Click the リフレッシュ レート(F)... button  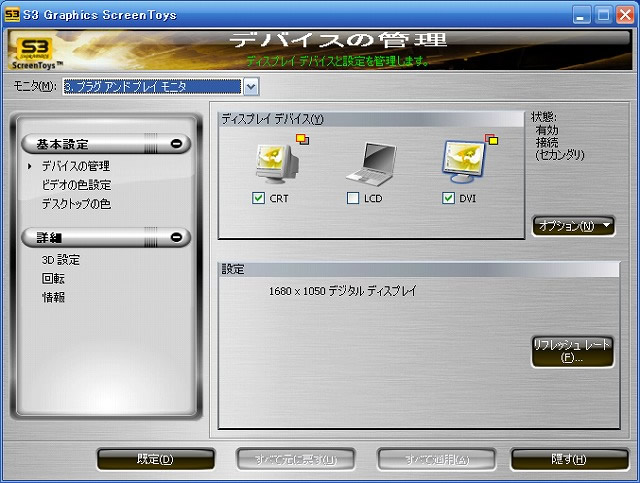(572, 352)
